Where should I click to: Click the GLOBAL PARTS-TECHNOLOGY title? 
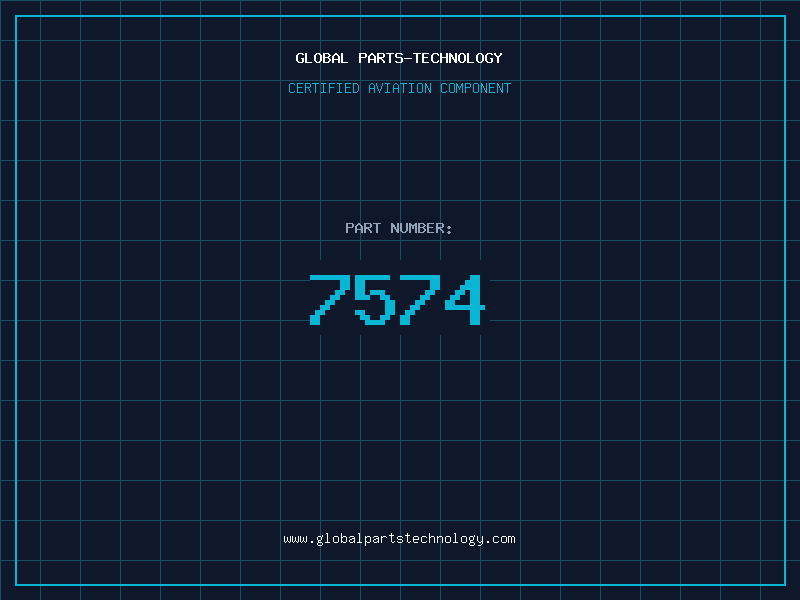click(x=399, y=58)
